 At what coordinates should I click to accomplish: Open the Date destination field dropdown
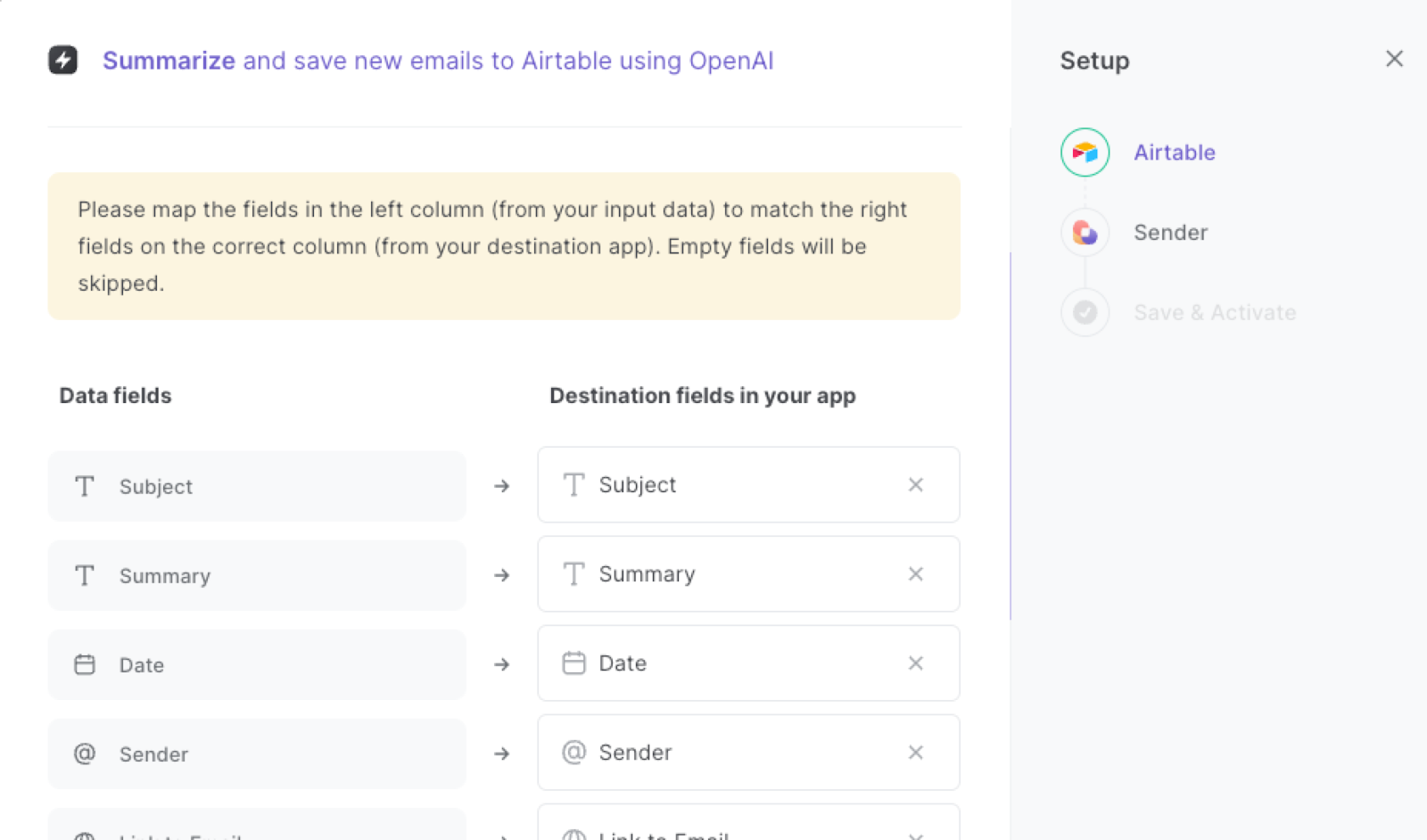pos(748,663)
